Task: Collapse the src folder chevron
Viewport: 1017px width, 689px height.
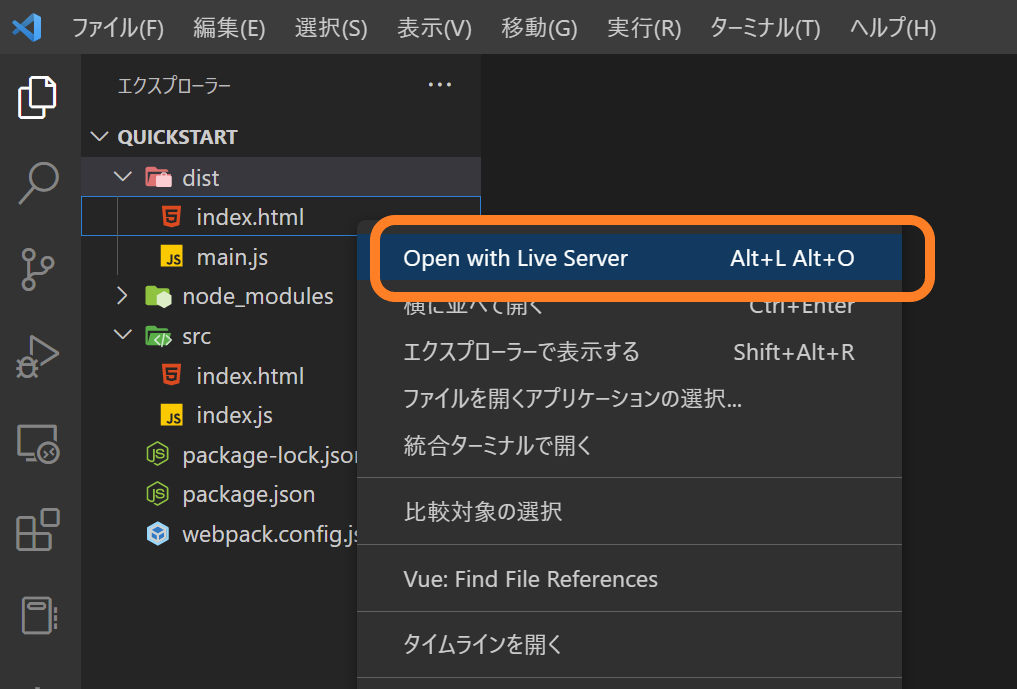Action: (123, 335)
